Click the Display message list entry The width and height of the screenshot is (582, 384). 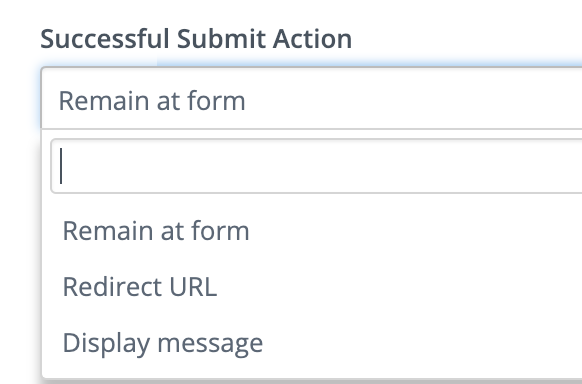pyautogui.click(x=312, y=342)
